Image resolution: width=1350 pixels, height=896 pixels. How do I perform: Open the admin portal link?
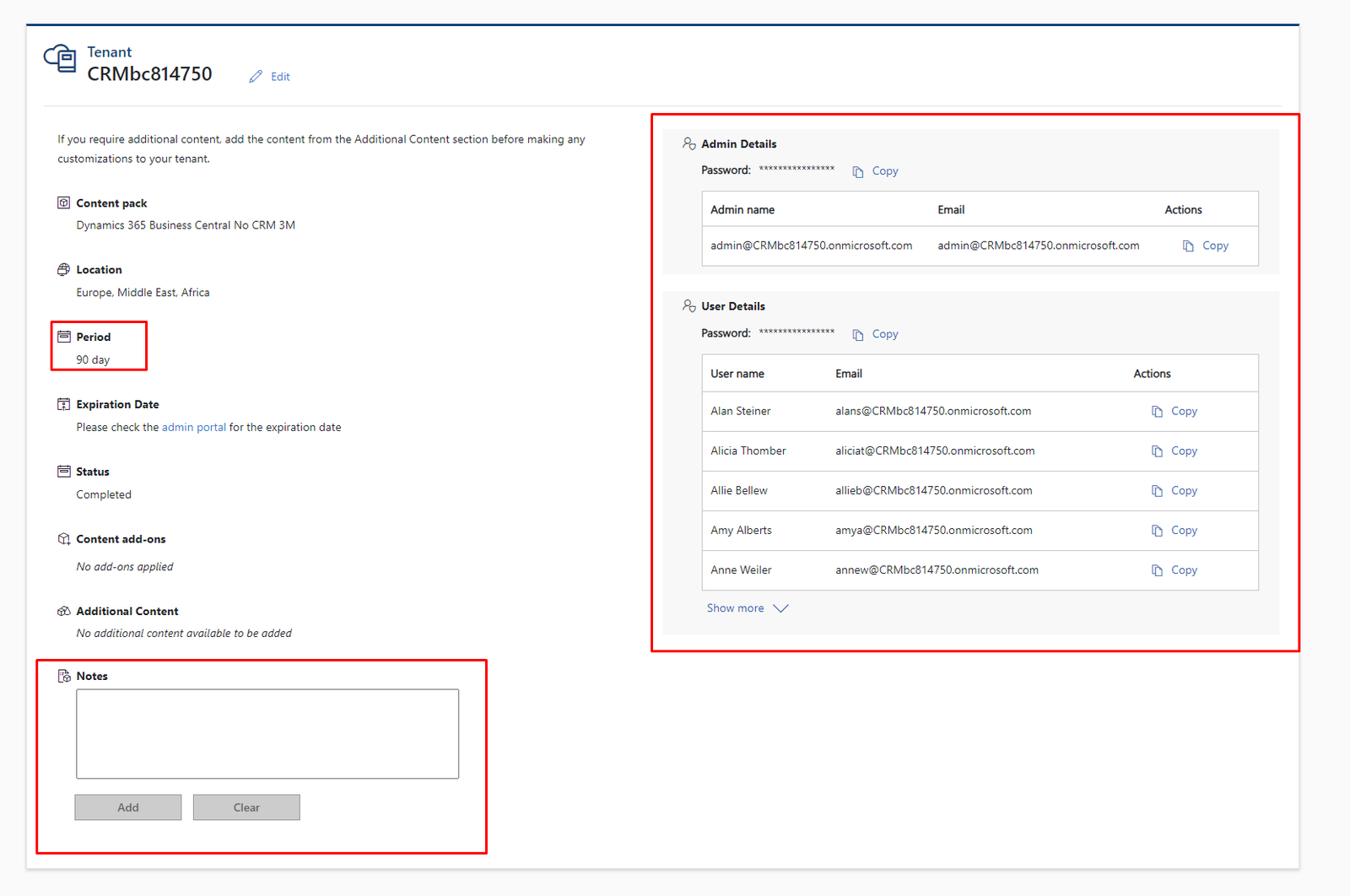(x=194, y=427)
